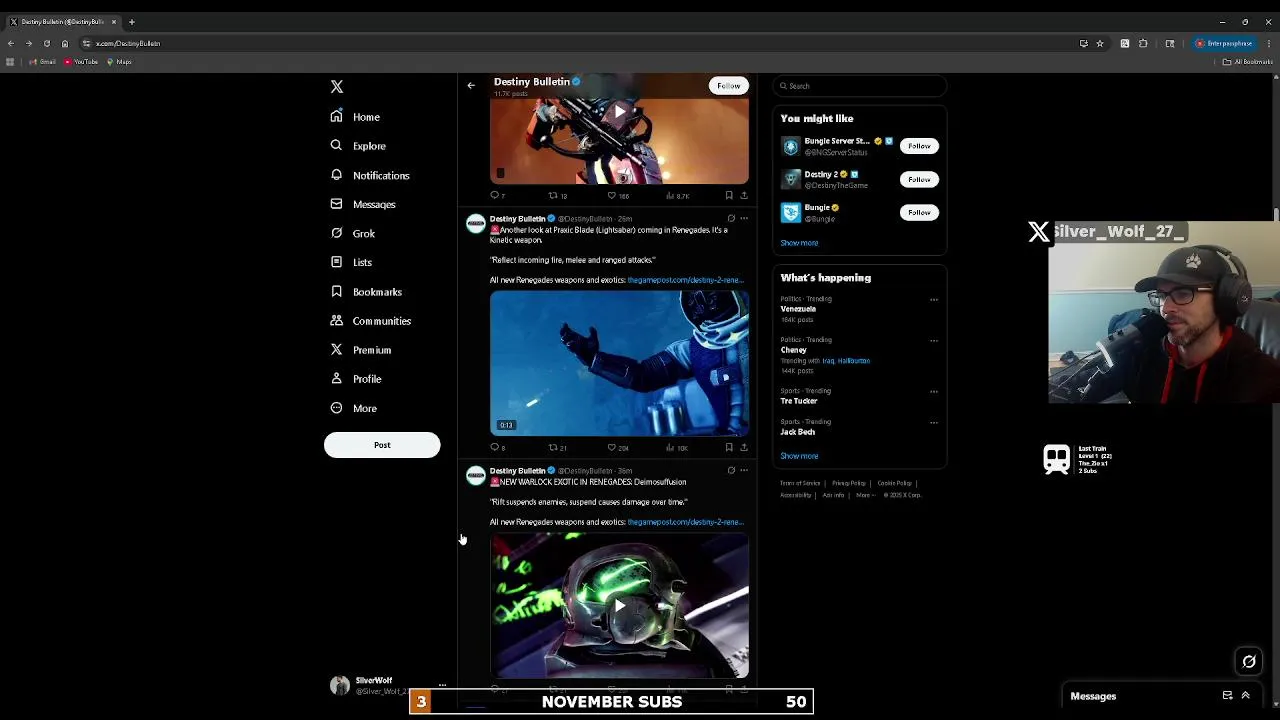Open the Terms of Service link
1280x720 pixels.
pos(800,484)
